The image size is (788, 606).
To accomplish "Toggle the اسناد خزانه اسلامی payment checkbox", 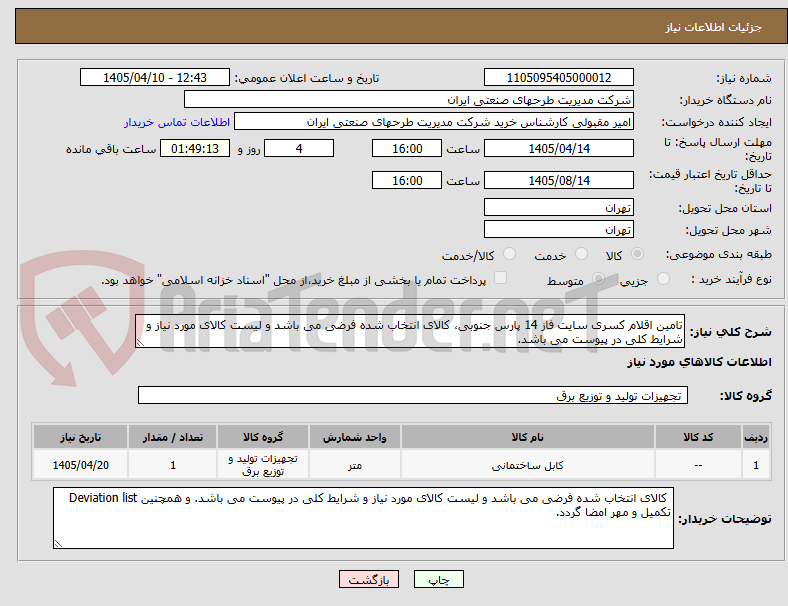I will pyautogui.click(x=501, y=278).
